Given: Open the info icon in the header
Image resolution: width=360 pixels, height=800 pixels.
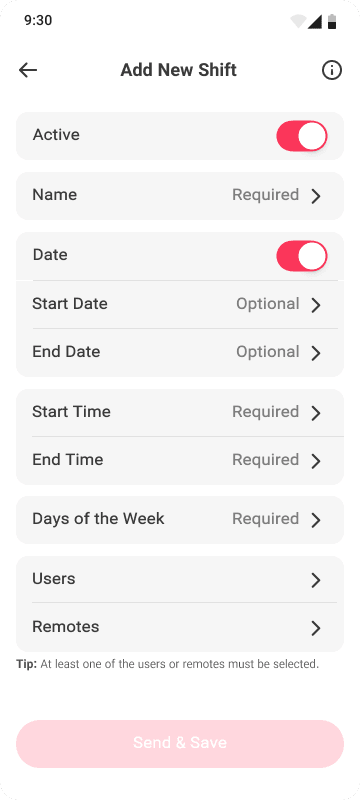Looking at the screenshot, I should pyautogui.click(x=332, y=70).
